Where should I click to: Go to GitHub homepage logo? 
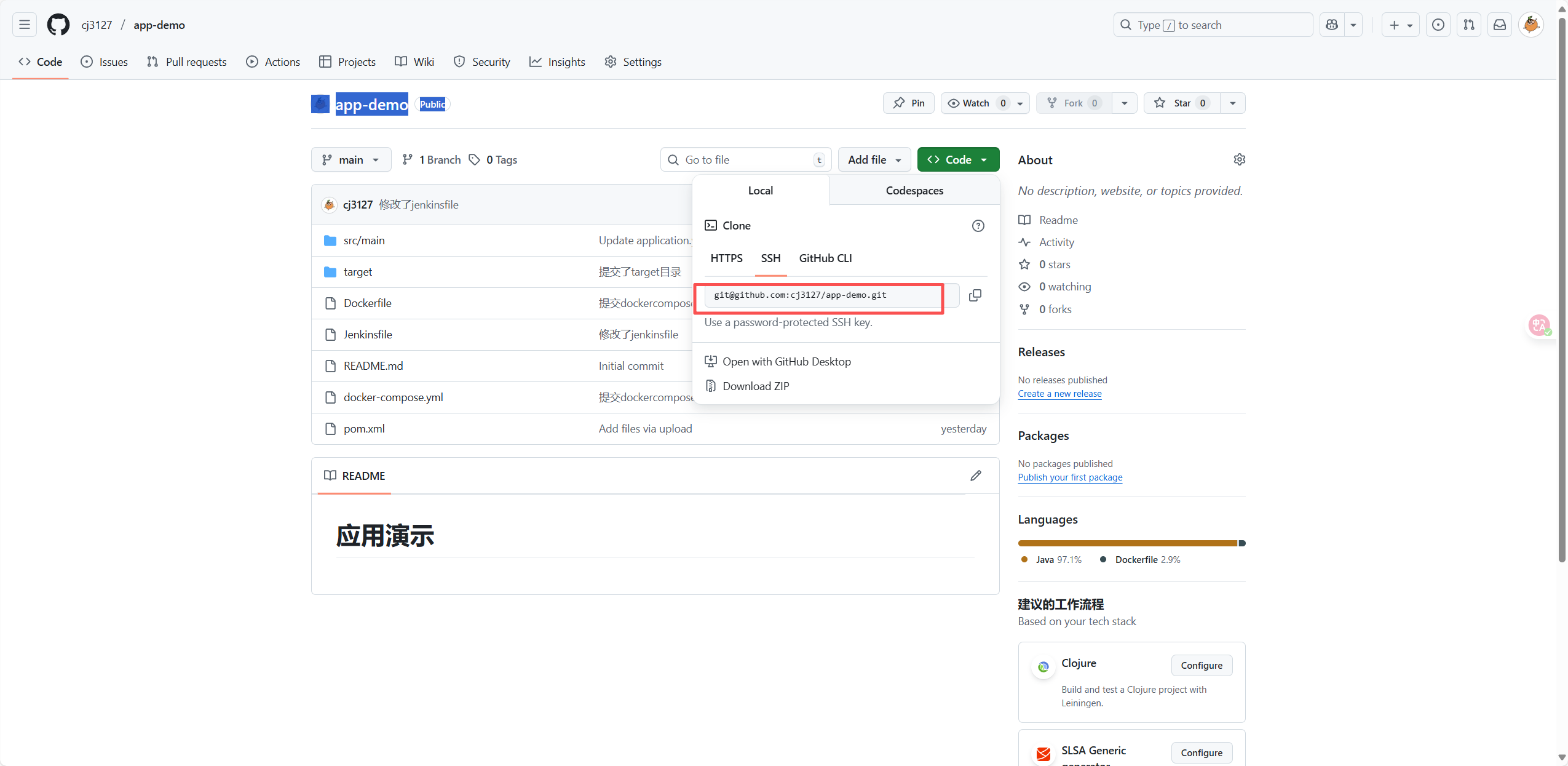pos(58,25)
